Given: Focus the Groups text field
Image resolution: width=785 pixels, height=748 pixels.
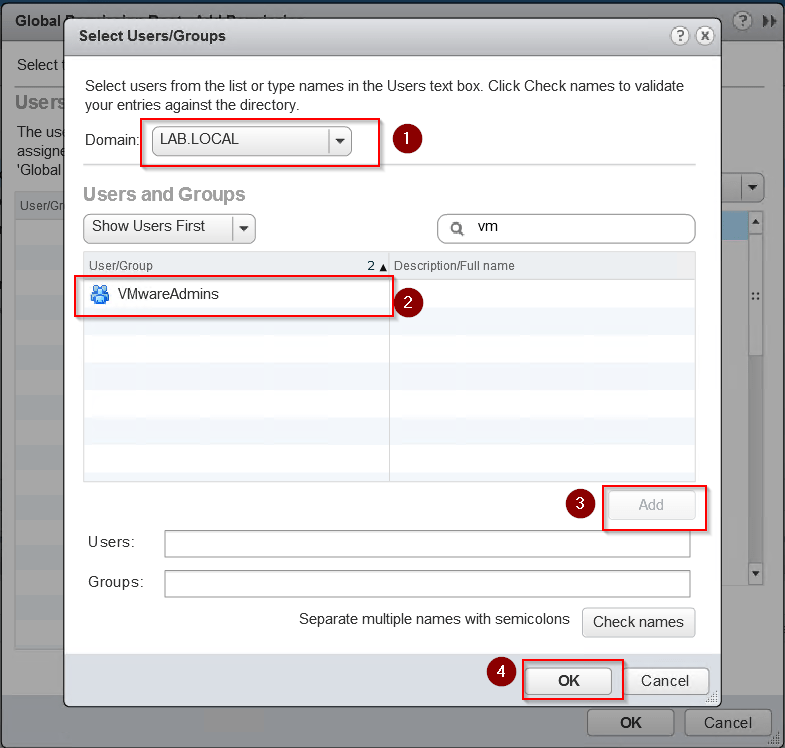Looking at the screenshot, I should 427,583.
